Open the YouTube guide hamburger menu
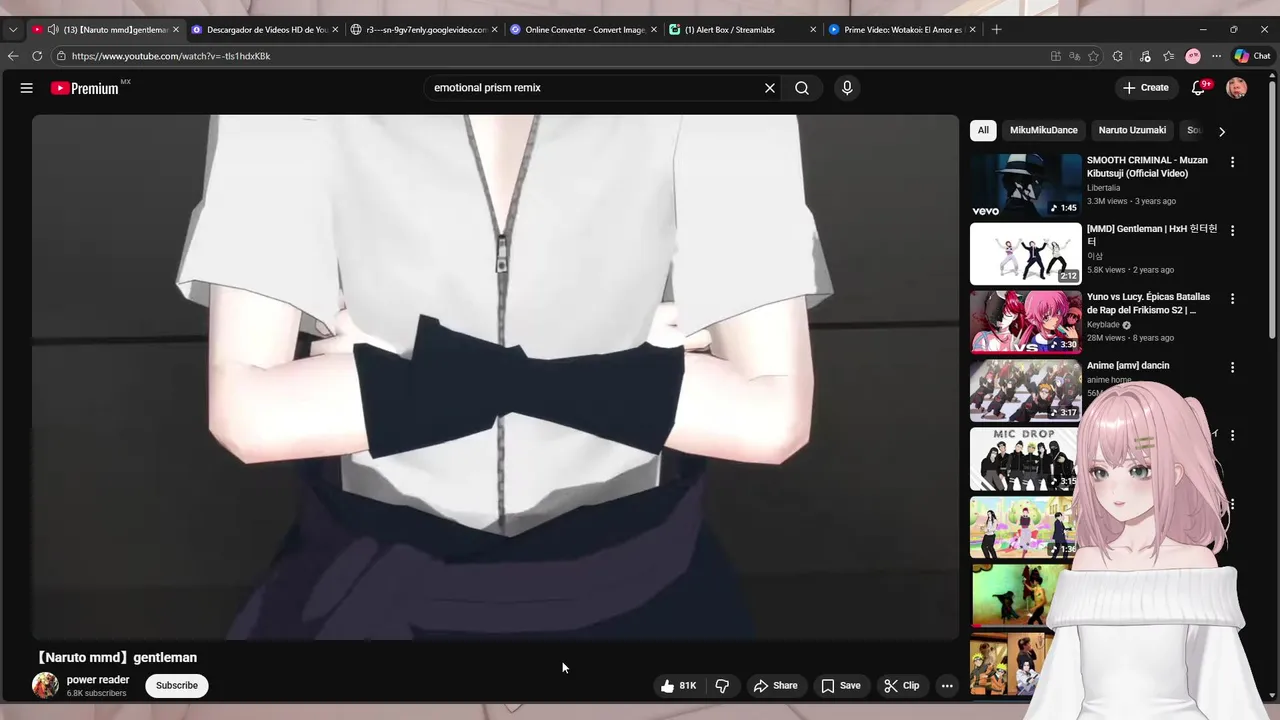Viewport: 1280px width, 720px height. click(x=27, y=88)
